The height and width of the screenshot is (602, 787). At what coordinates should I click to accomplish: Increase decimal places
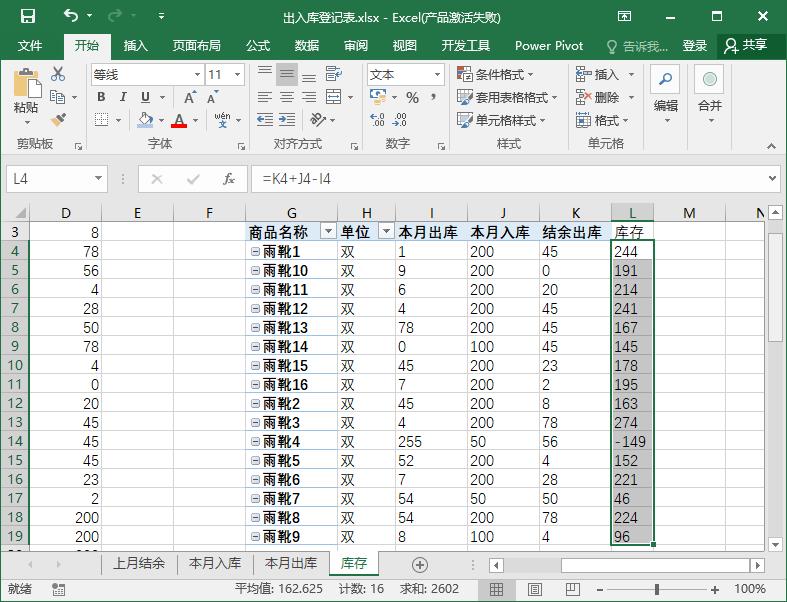(377, 120)
